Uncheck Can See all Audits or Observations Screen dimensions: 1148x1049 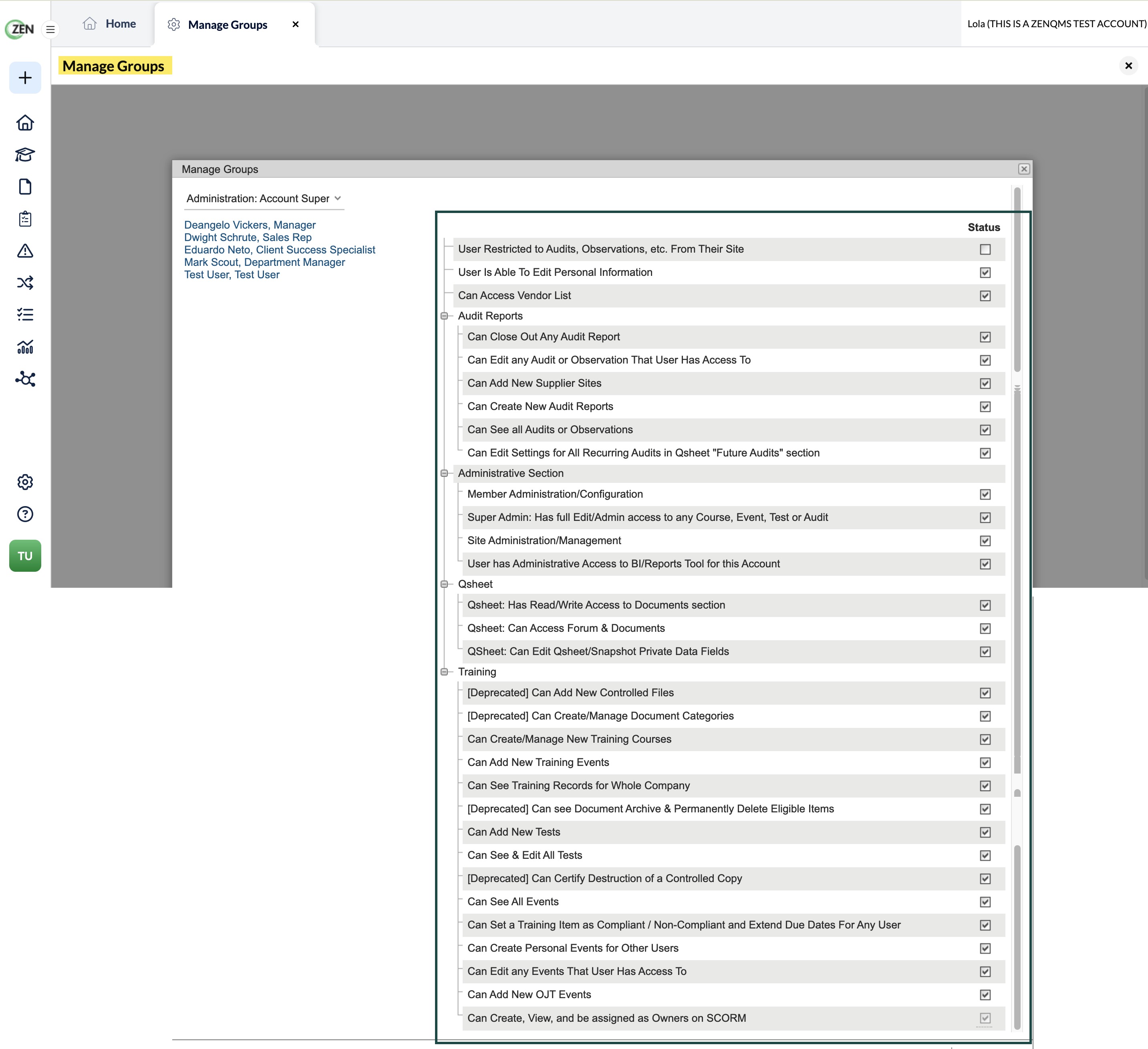point(985,430)
